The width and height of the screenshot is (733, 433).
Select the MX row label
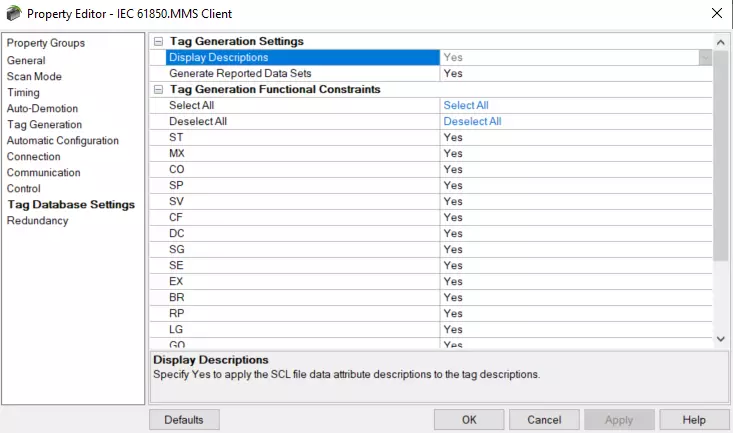(177, 153)
